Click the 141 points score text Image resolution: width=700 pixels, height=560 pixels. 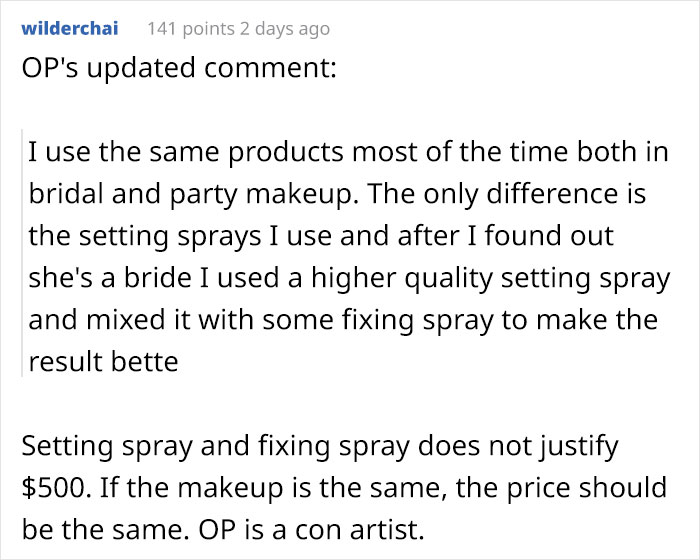191,29
